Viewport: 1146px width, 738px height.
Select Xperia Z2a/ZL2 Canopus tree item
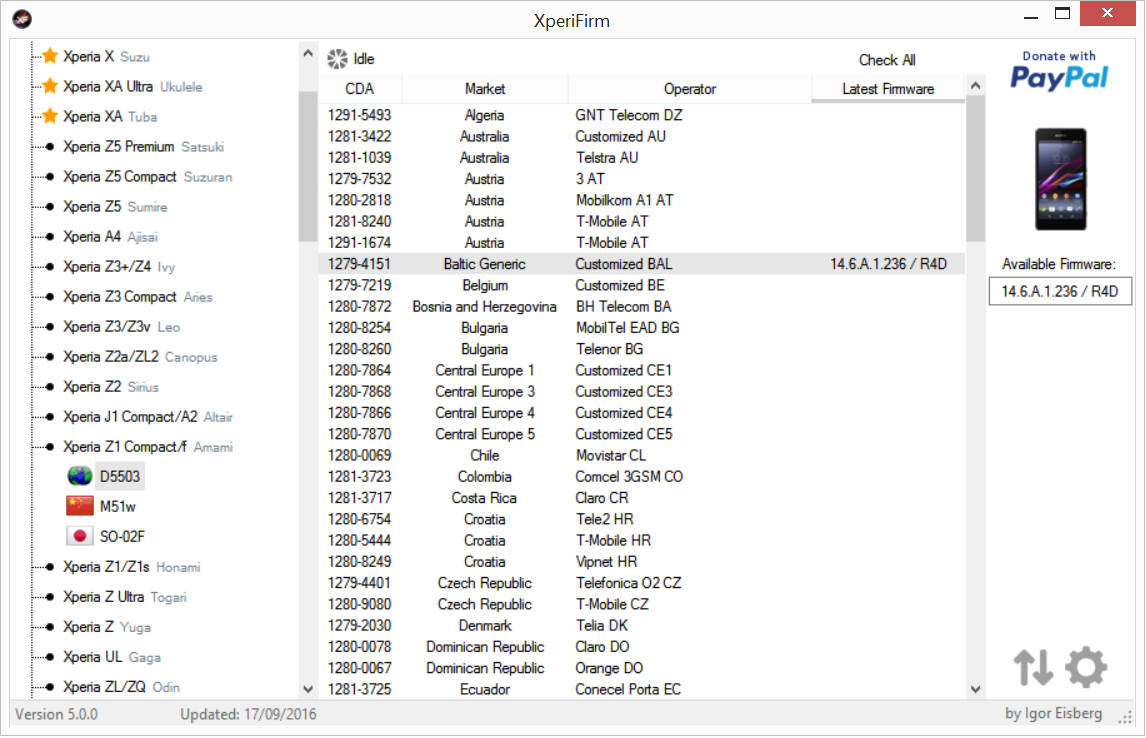(x=140, y=357)
